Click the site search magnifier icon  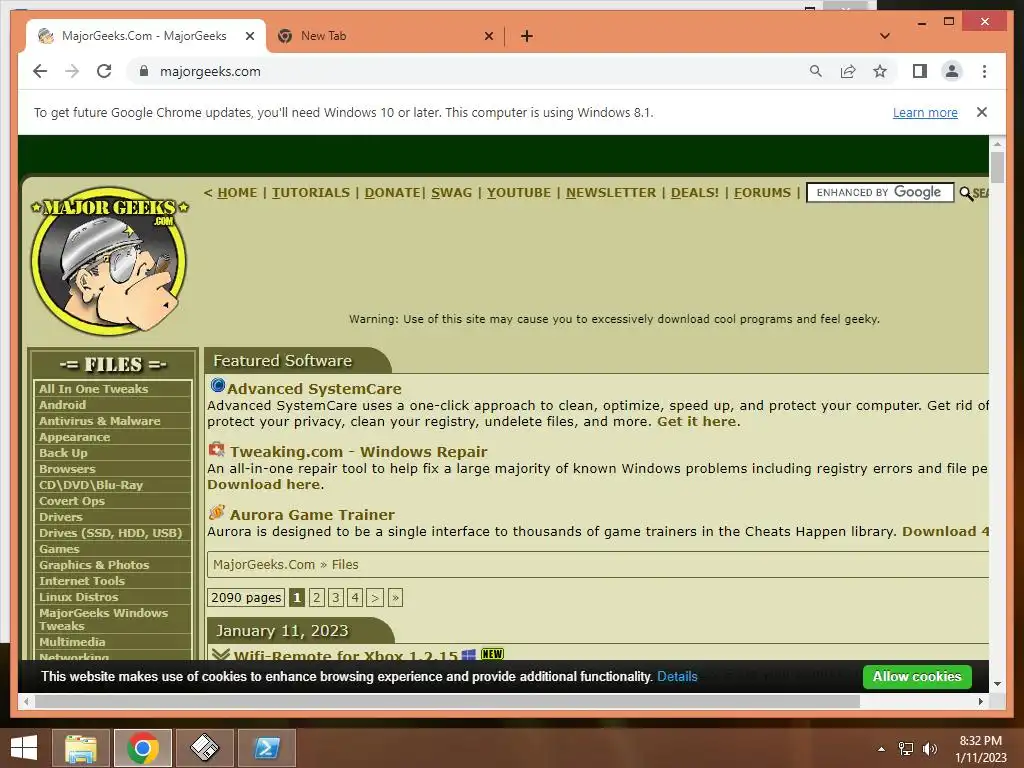966,193
